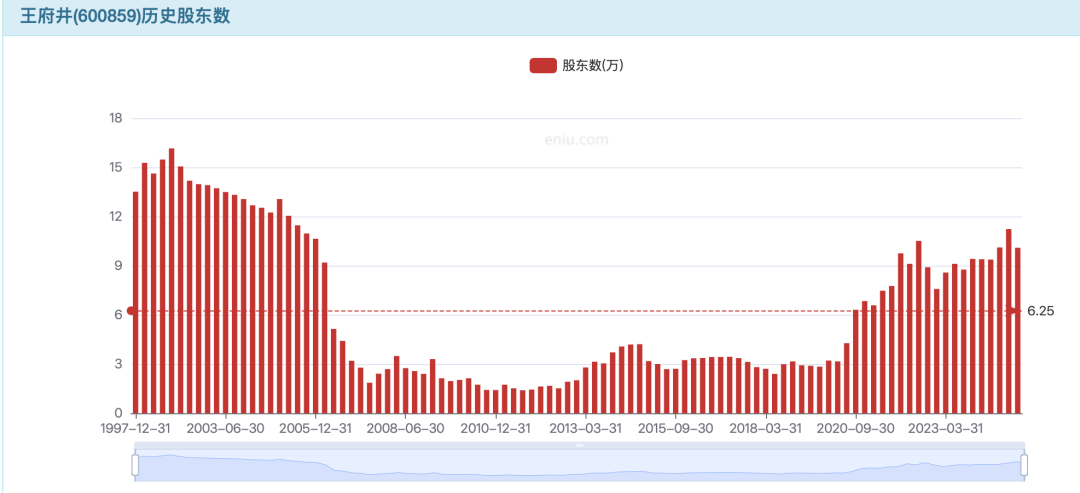Screen dimensions: 1080x493
Task: Click the red legend color swatch
Action: click(x=543, y=65)
